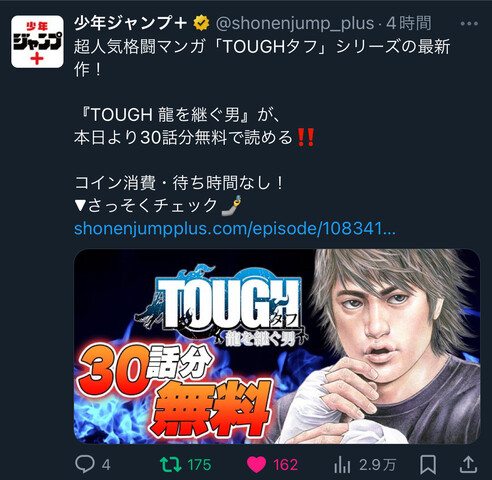Open the TOUGH promotional image
Image resolution: width=492 pixels, height=480 pixels.
click(277, 346)
